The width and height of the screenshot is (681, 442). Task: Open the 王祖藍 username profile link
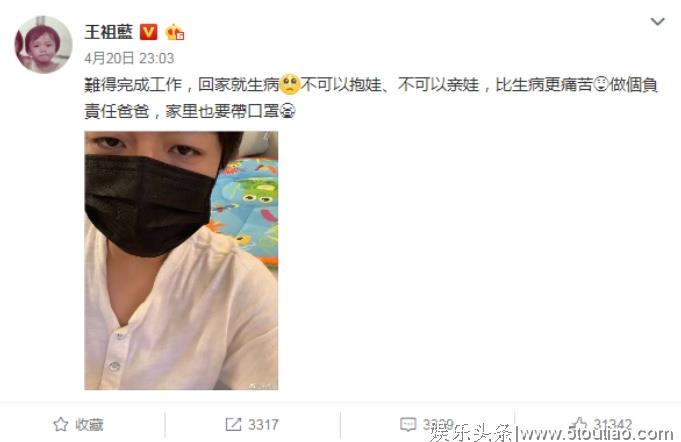pyautogui.click(x=109, y=32)
